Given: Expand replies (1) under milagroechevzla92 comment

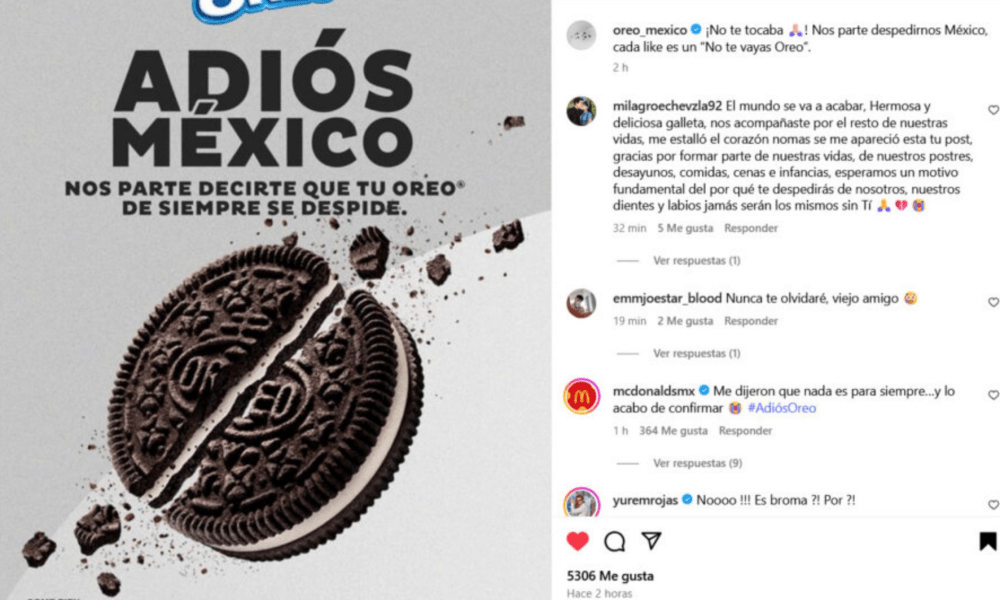Looking at the screenshot, I should 696,260.
